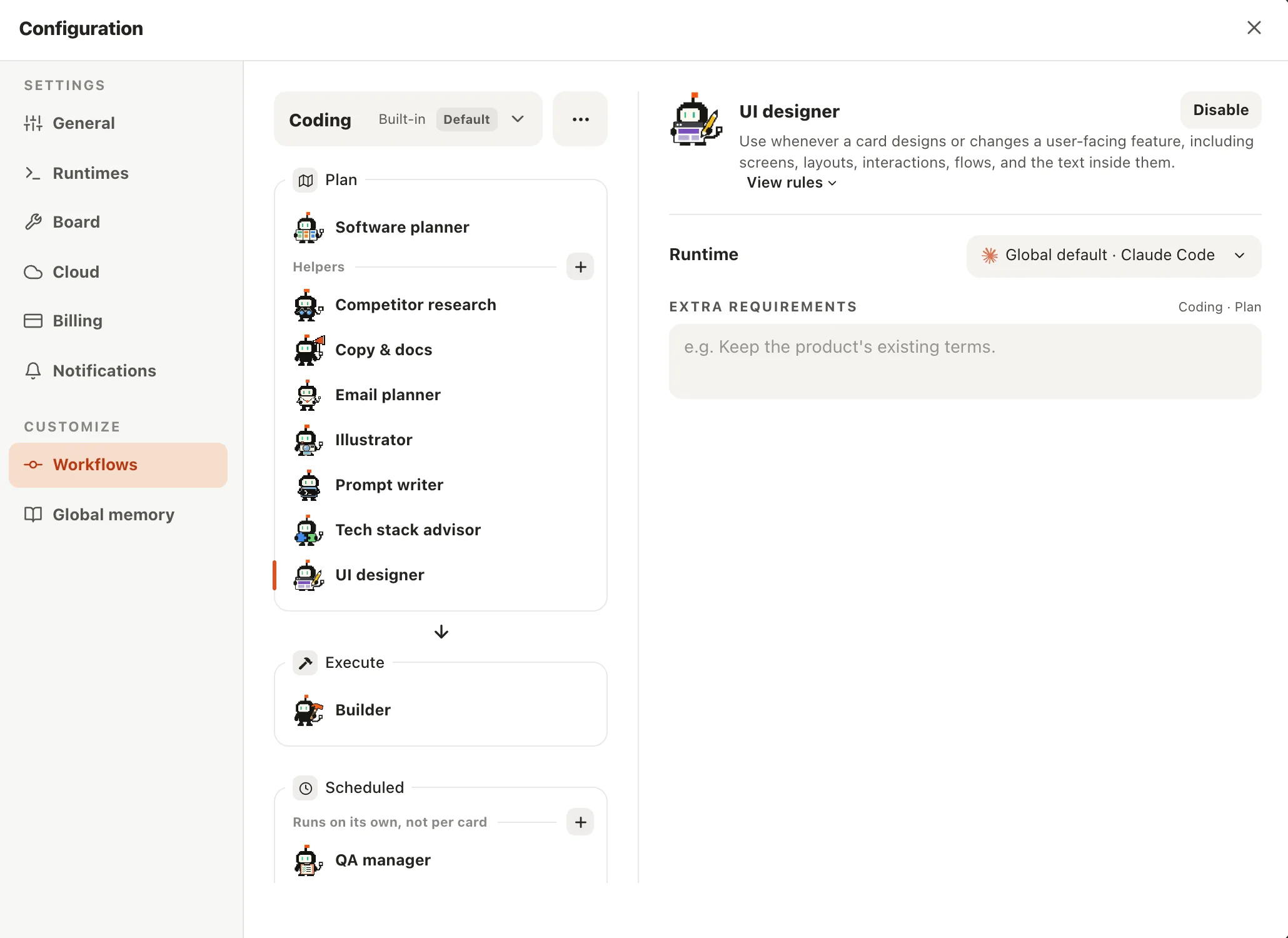Click the Board wrench icon
This screenshot has width=1288, height=938.
(33, 222)
